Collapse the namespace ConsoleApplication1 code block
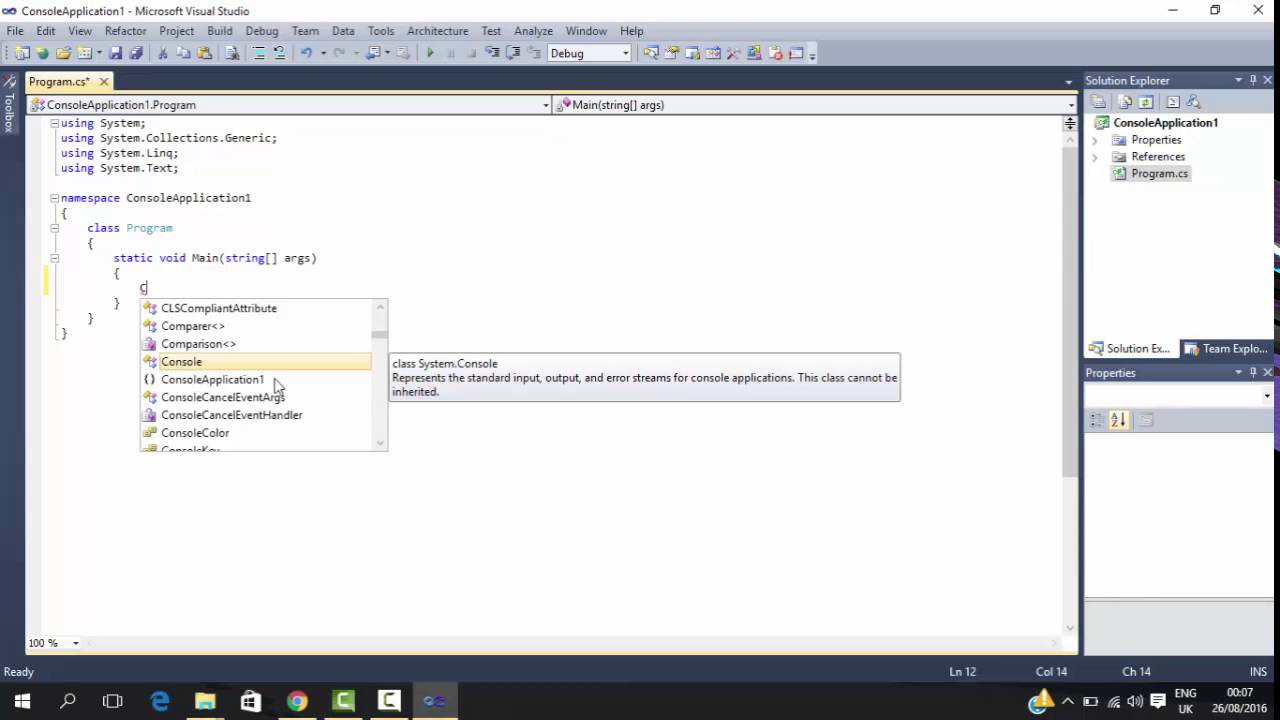This screenshot has height=720, width=1280. point(54,198)
